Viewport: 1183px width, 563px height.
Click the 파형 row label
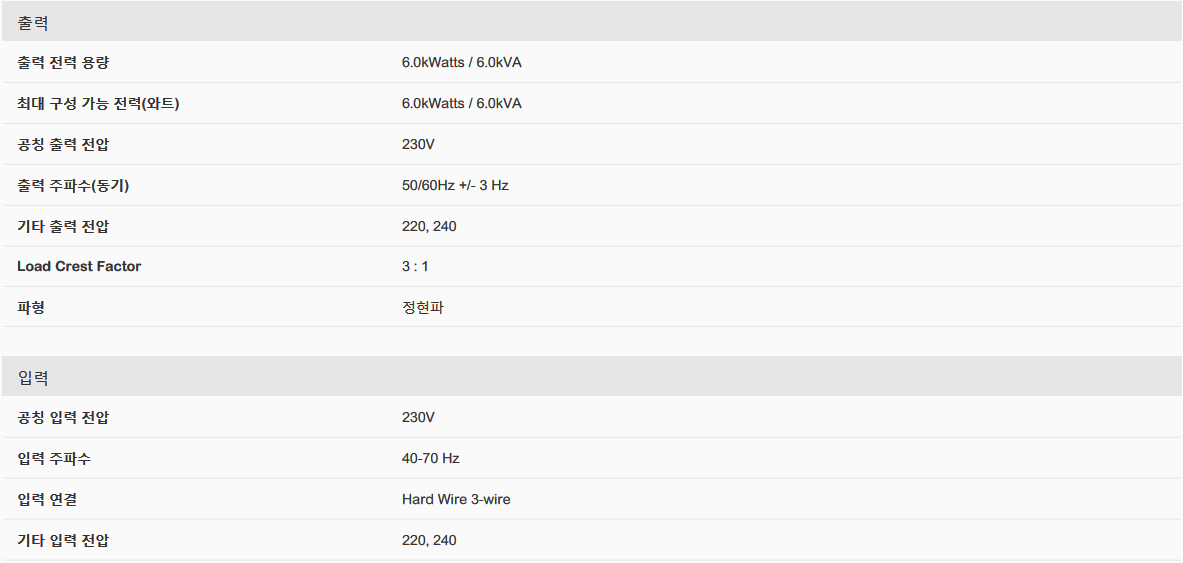pyautogui.click(x=31, y=307)
